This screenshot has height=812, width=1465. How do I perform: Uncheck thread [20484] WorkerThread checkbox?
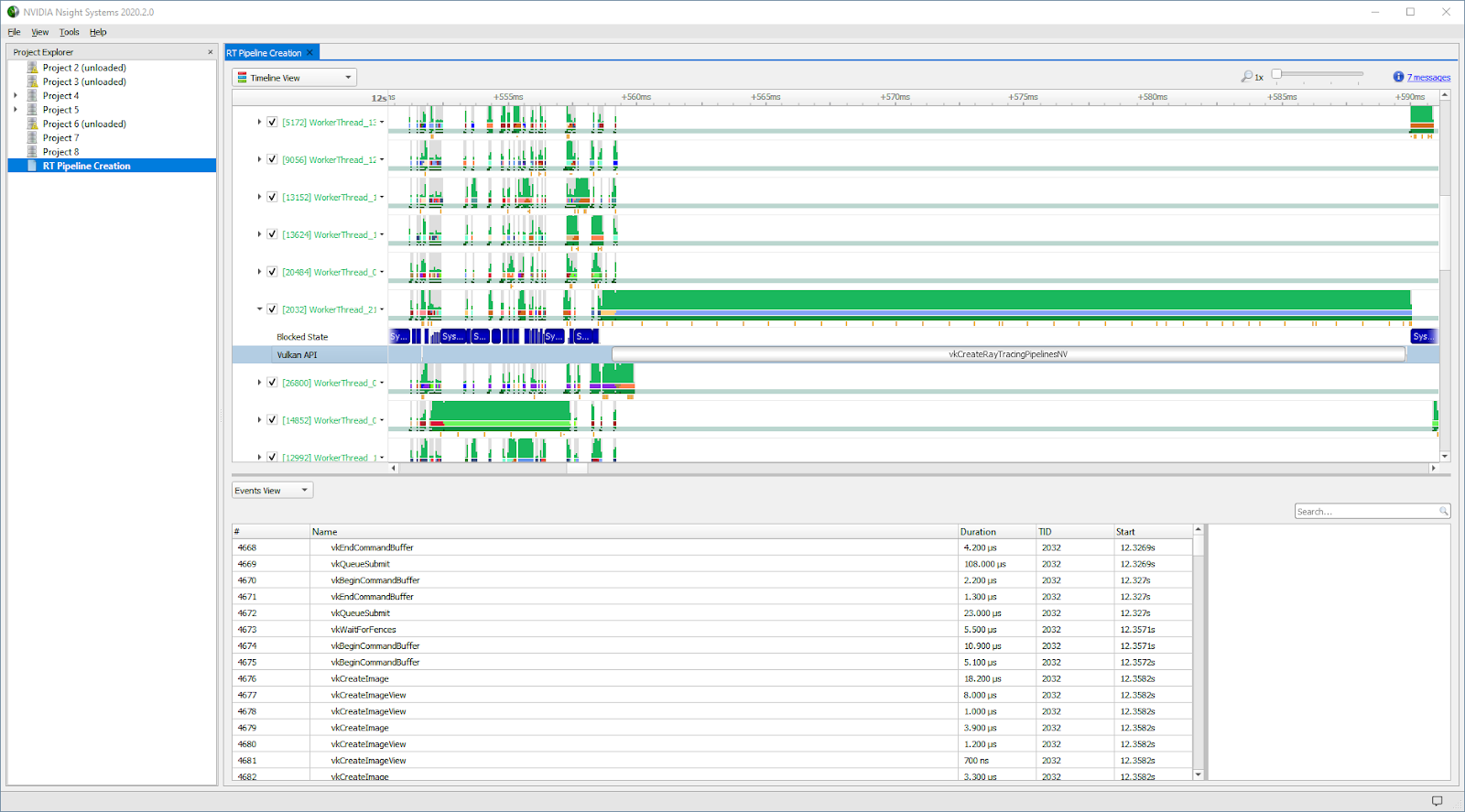pos(272,272)
